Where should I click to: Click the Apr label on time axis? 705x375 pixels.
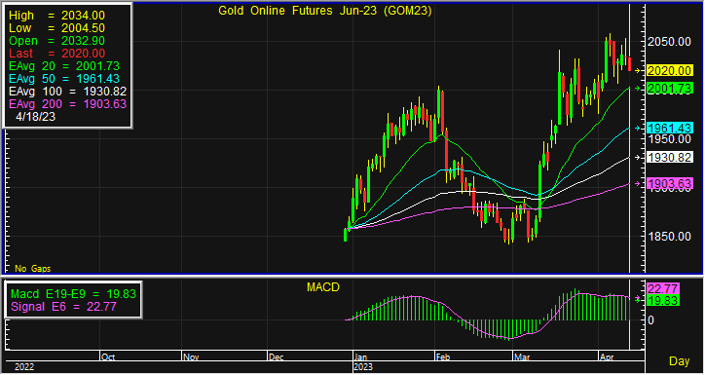coord(607,357)
